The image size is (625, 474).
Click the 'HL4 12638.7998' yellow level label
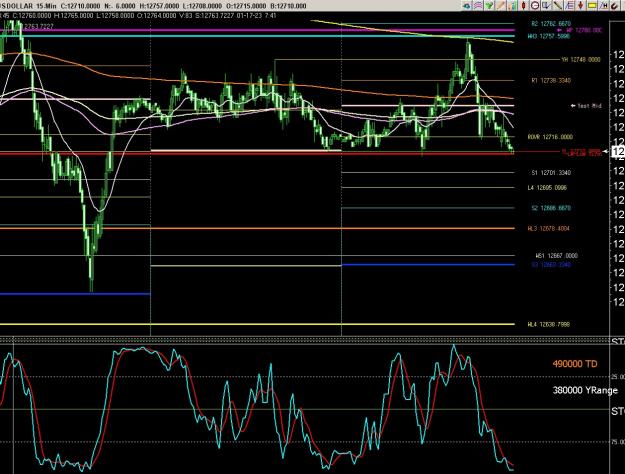549,325
